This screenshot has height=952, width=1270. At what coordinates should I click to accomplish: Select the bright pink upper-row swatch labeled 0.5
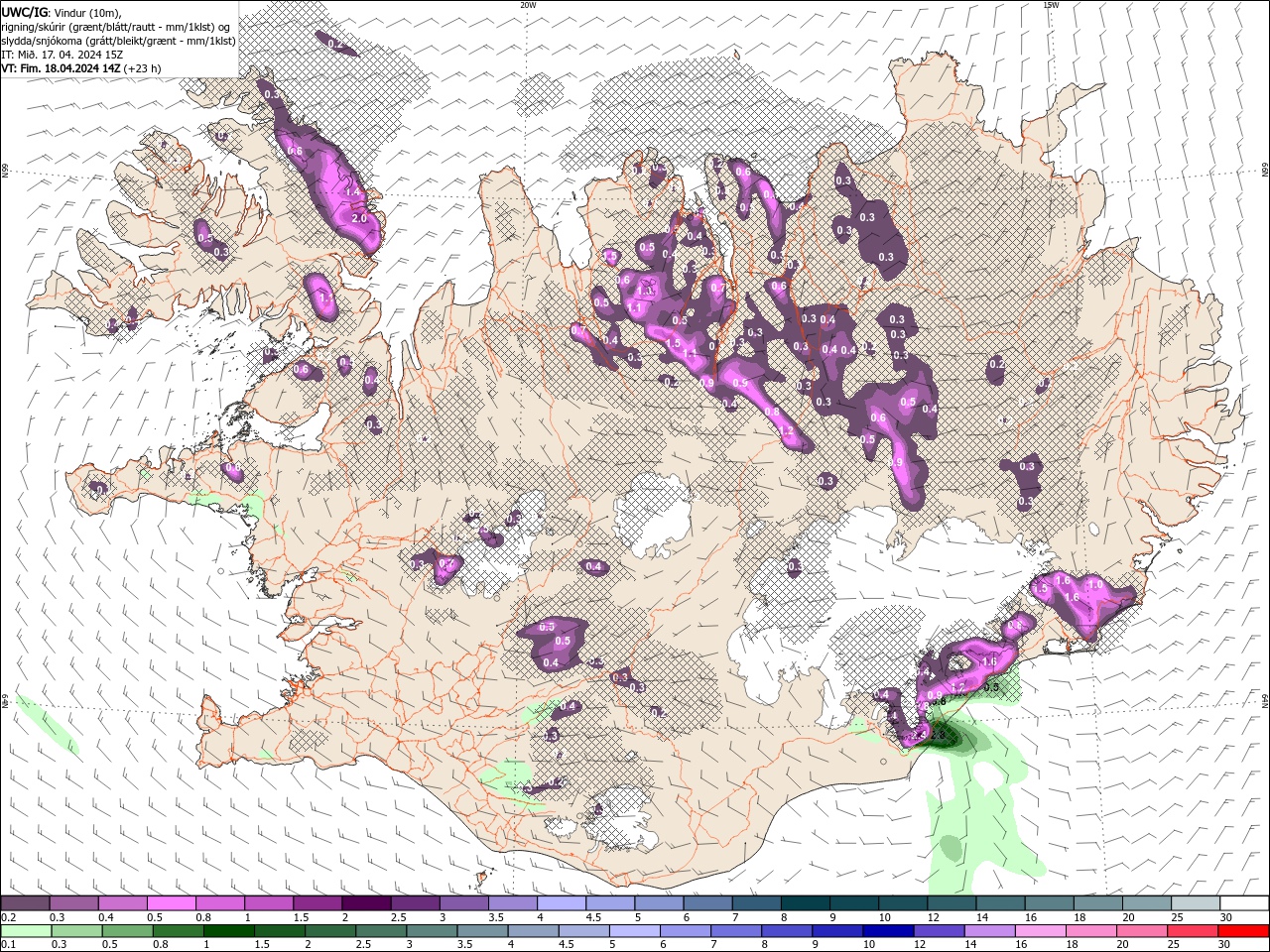point(171,903)
